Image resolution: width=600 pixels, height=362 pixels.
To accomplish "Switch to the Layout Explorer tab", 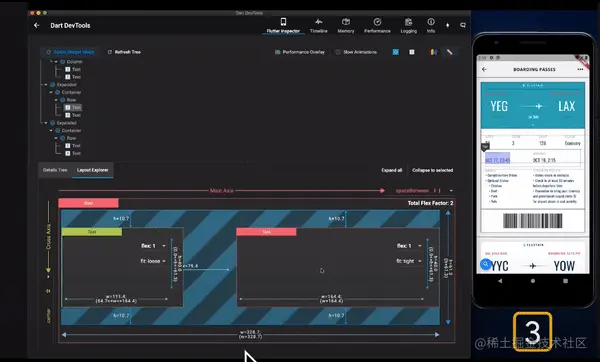I will (x=93, y=170).
